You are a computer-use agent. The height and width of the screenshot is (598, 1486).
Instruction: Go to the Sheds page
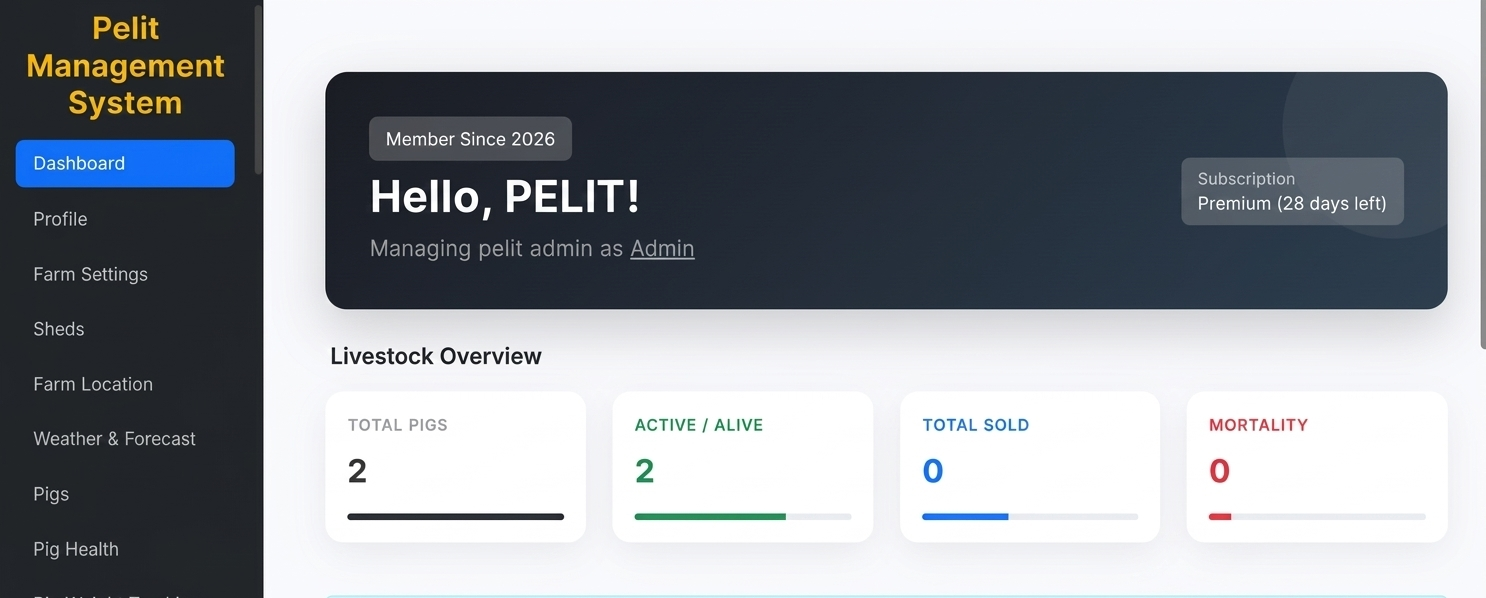pyautogui.click(x=58, y=328)
